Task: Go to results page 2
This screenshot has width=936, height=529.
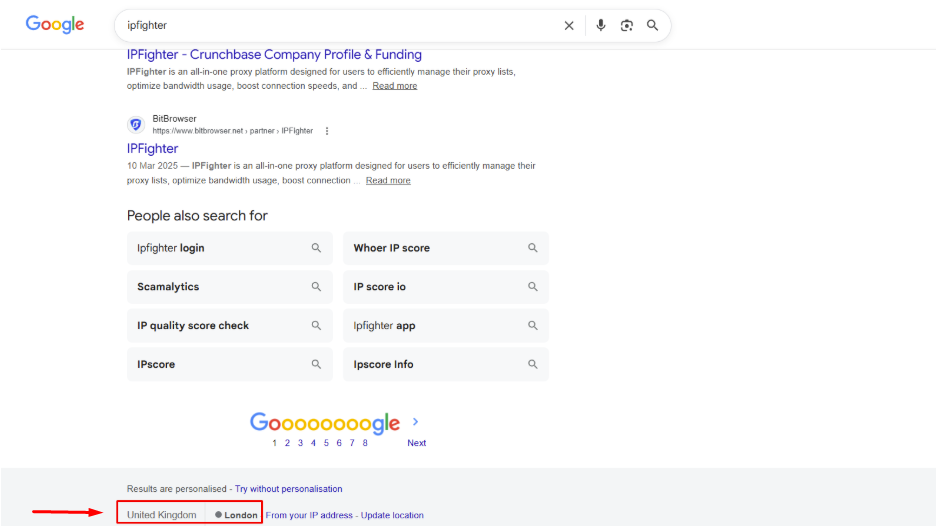Action: (287, 443)
